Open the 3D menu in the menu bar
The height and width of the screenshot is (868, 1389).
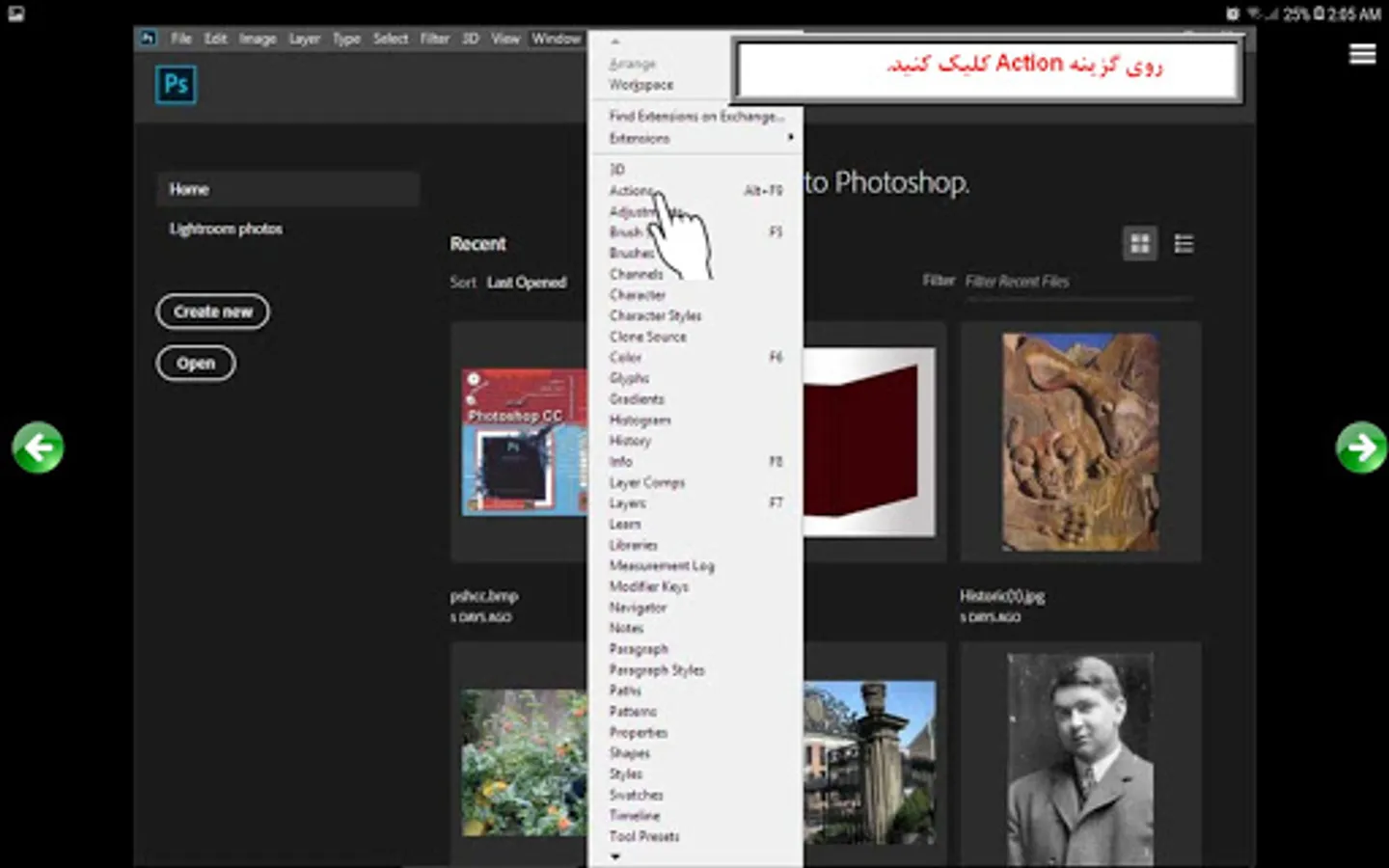pyautogui.click(x=471, y=39)
